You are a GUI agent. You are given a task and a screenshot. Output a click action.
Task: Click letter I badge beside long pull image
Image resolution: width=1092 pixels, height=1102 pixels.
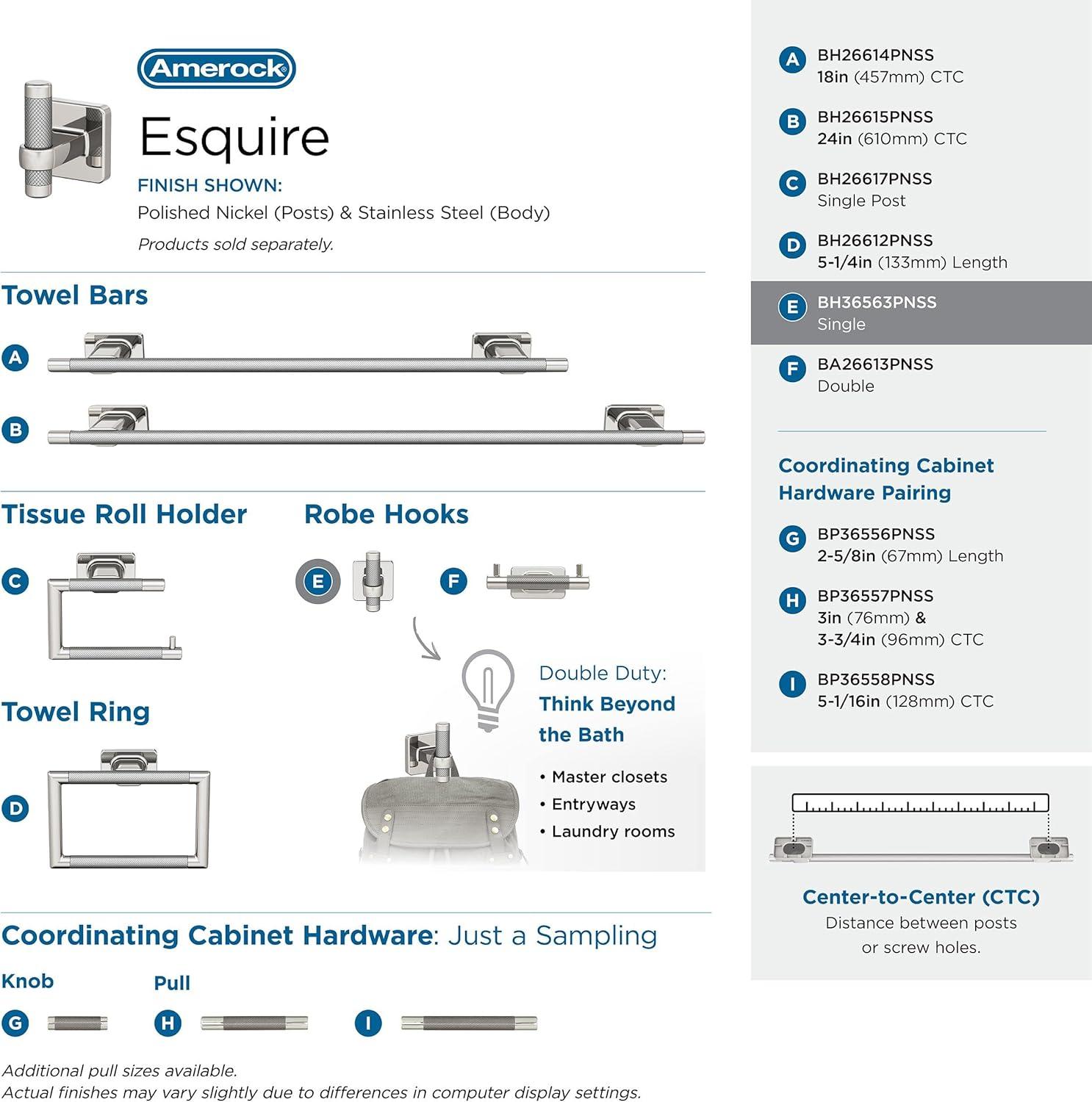368,1023
